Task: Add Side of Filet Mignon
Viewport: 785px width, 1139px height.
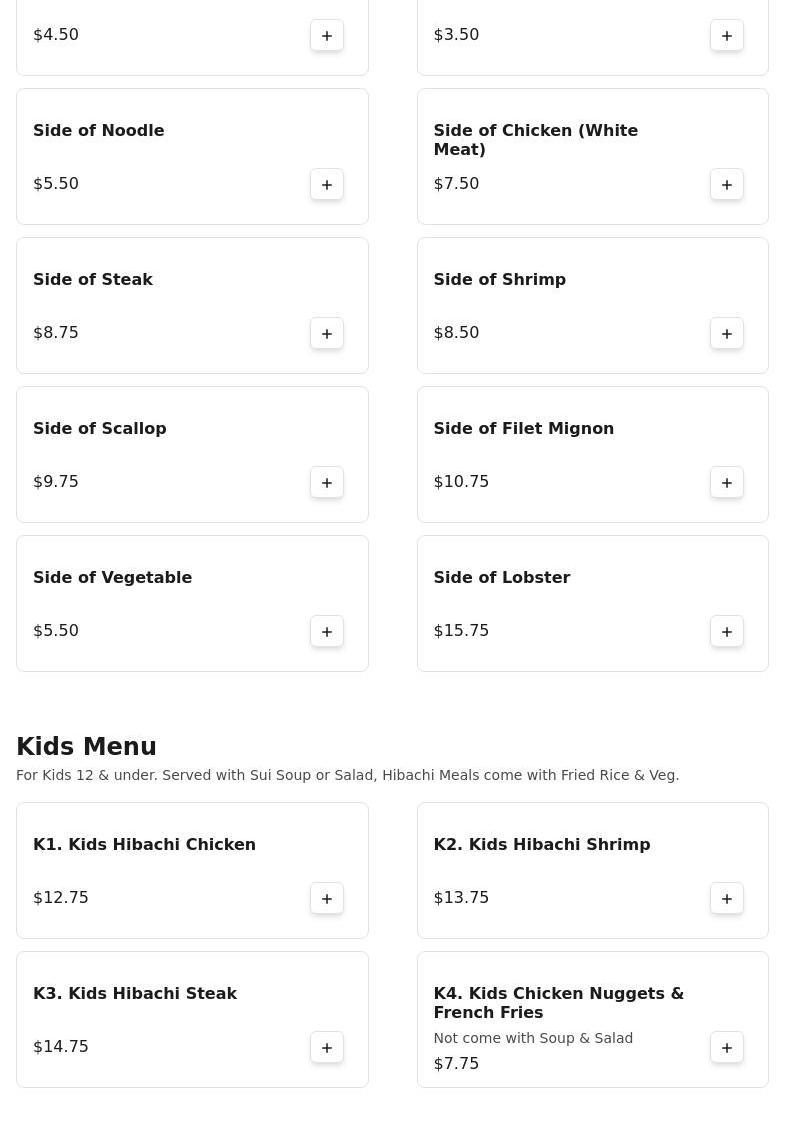Action: pos(727,482)
